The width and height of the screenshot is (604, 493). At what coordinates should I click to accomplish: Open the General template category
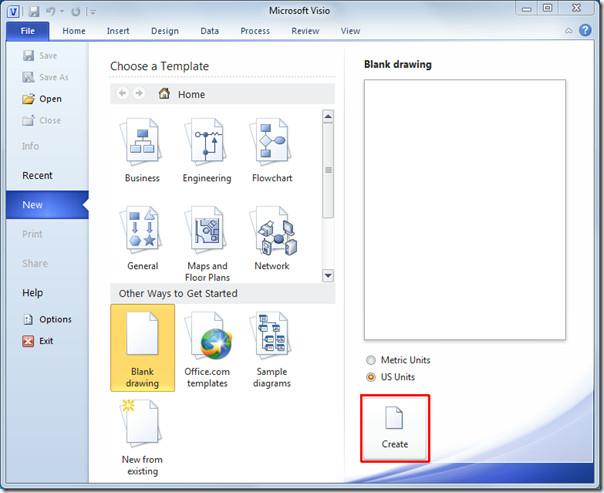click(x=142, y=239)
